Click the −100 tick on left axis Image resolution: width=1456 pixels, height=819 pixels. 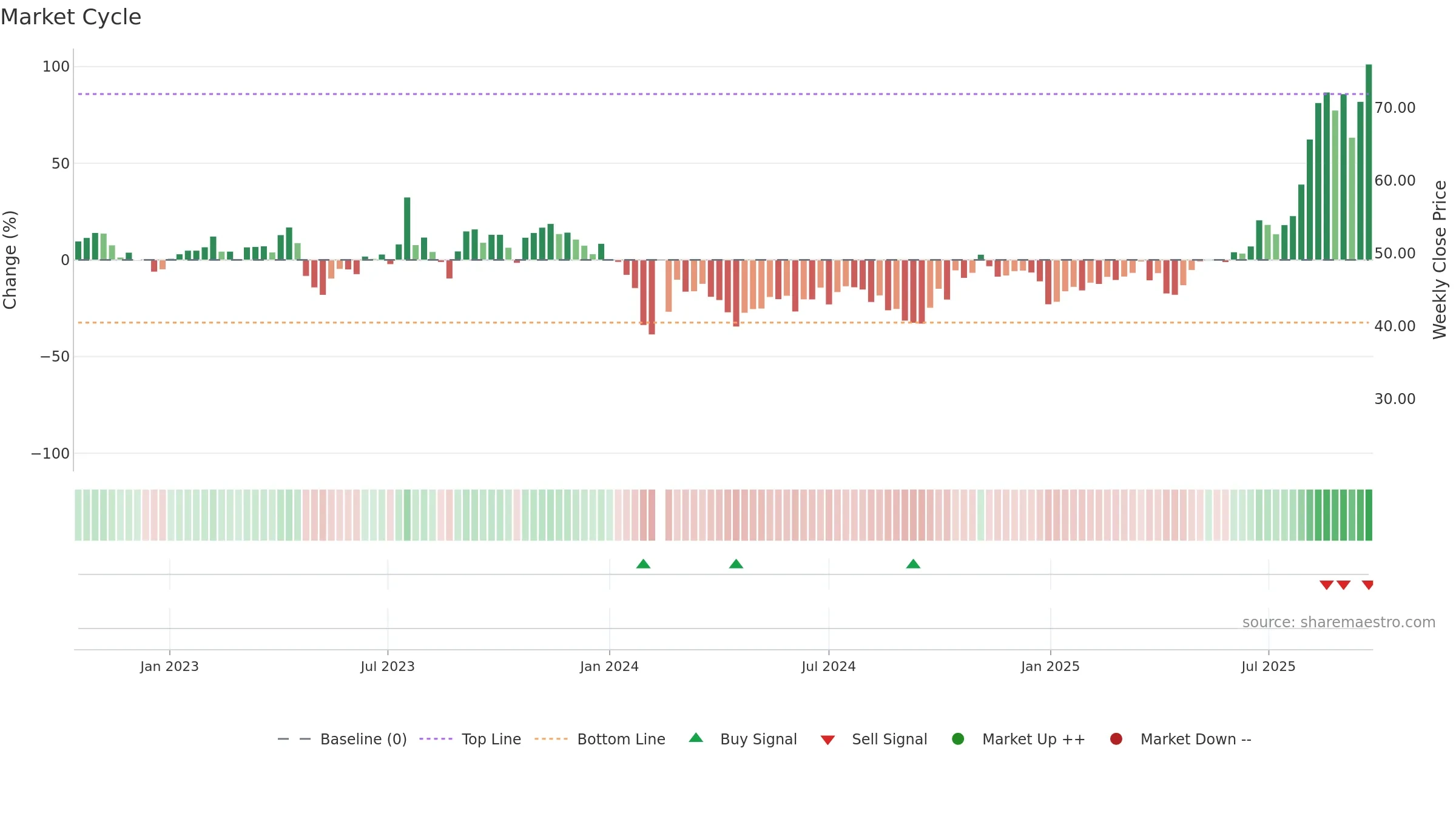[50, 454]
